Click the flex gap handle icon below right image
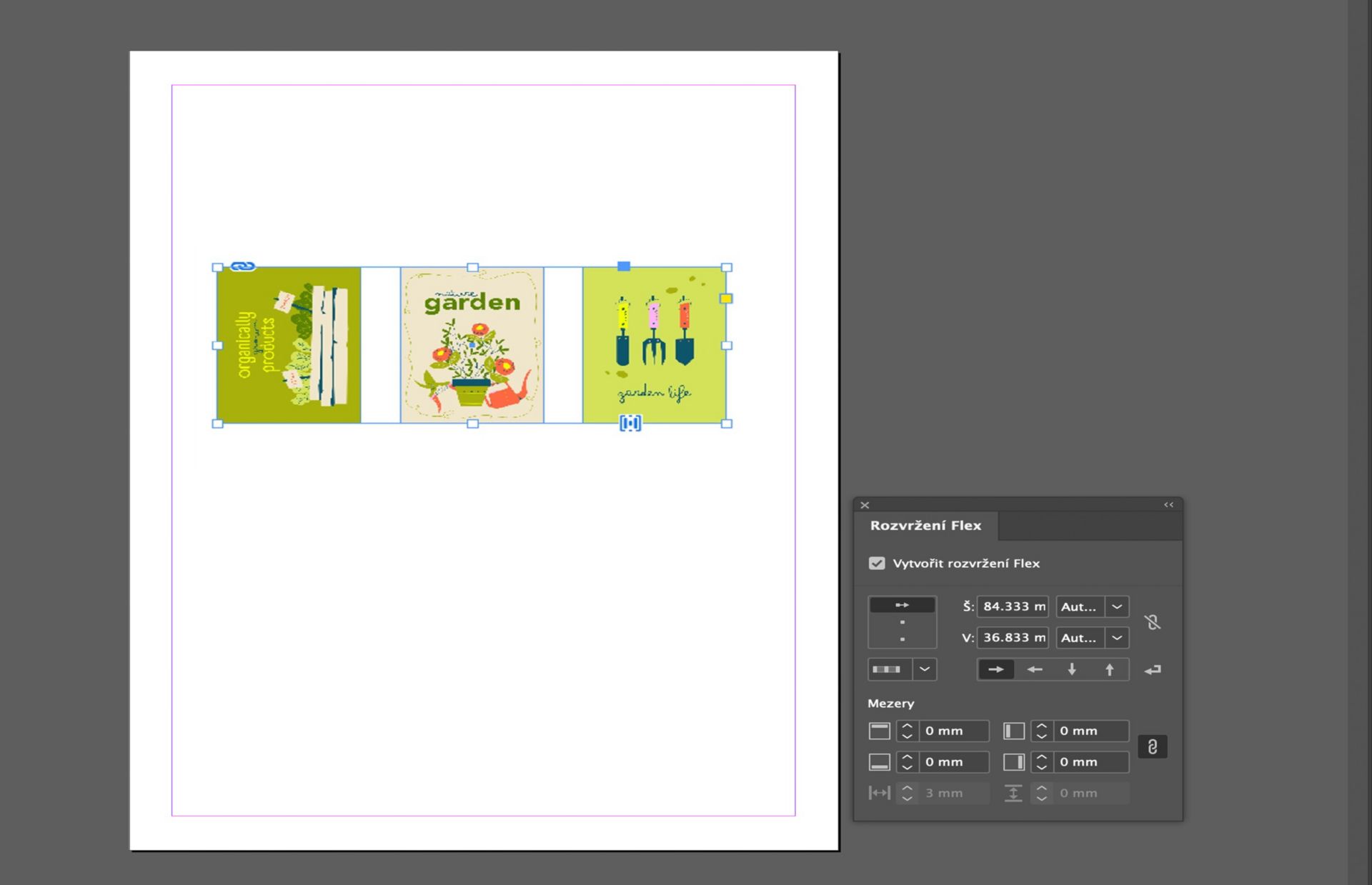The height and width of the screenshot is (885, 1372). 630,424
